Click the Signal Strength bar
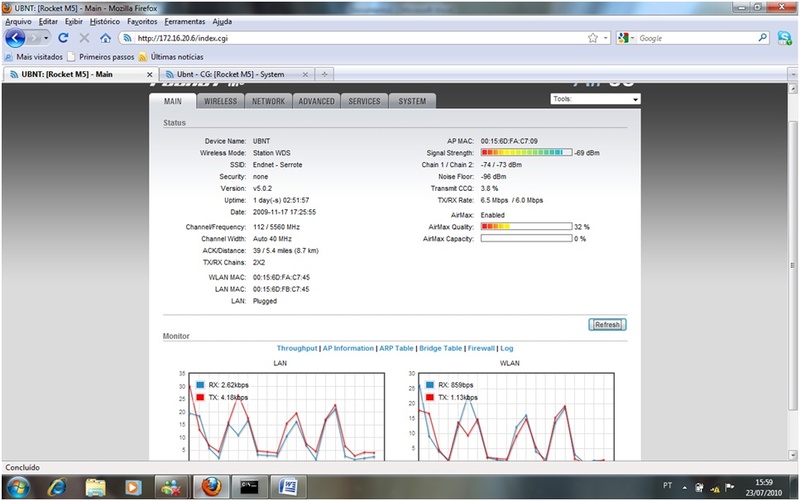This screenshot has height=501, width=800. (x=526, y=153)
